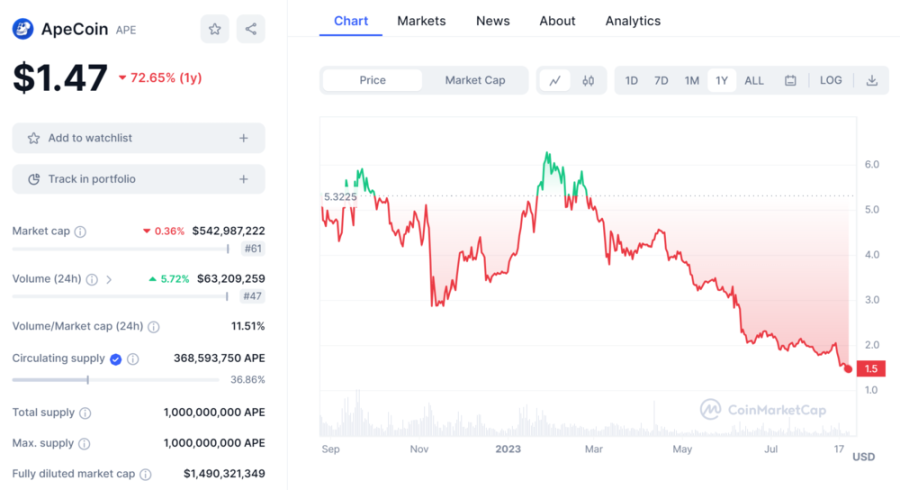Switch to line chart view
The image size is (900, 490).
[555, 80]
